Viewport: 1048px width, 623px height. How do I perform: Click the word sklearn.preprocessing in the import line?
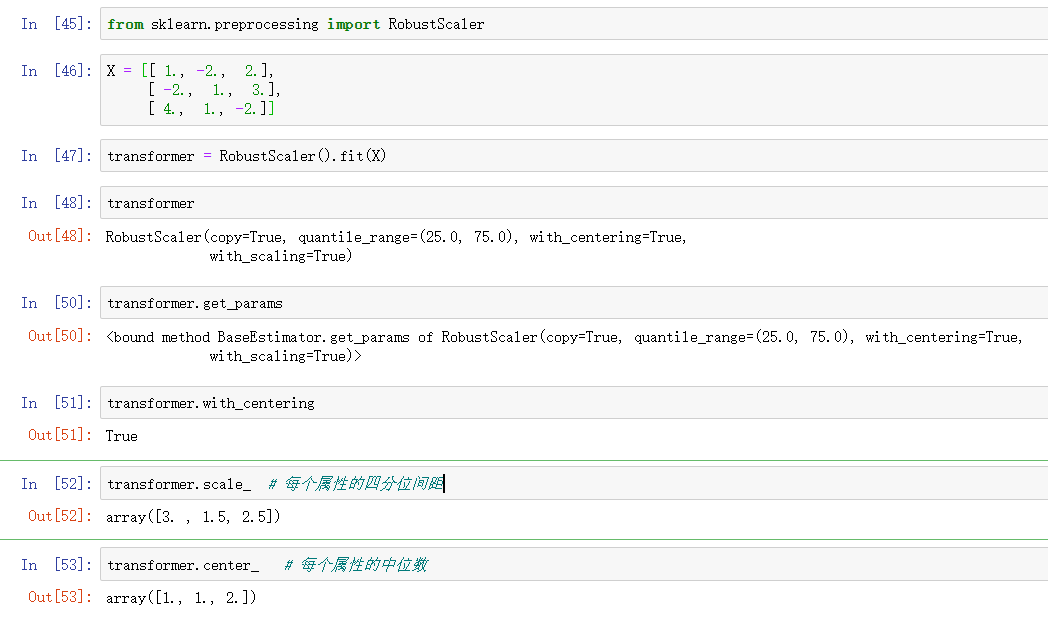click(x=235, y=25)
